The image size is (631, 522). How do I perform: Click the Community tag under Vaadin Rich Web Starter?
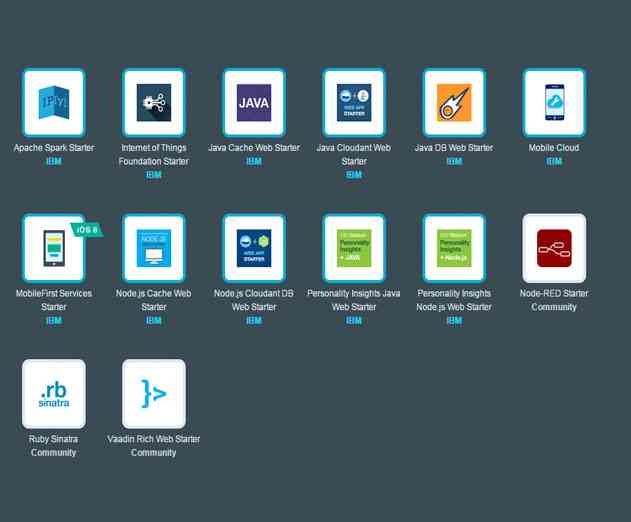coord(153,453)
